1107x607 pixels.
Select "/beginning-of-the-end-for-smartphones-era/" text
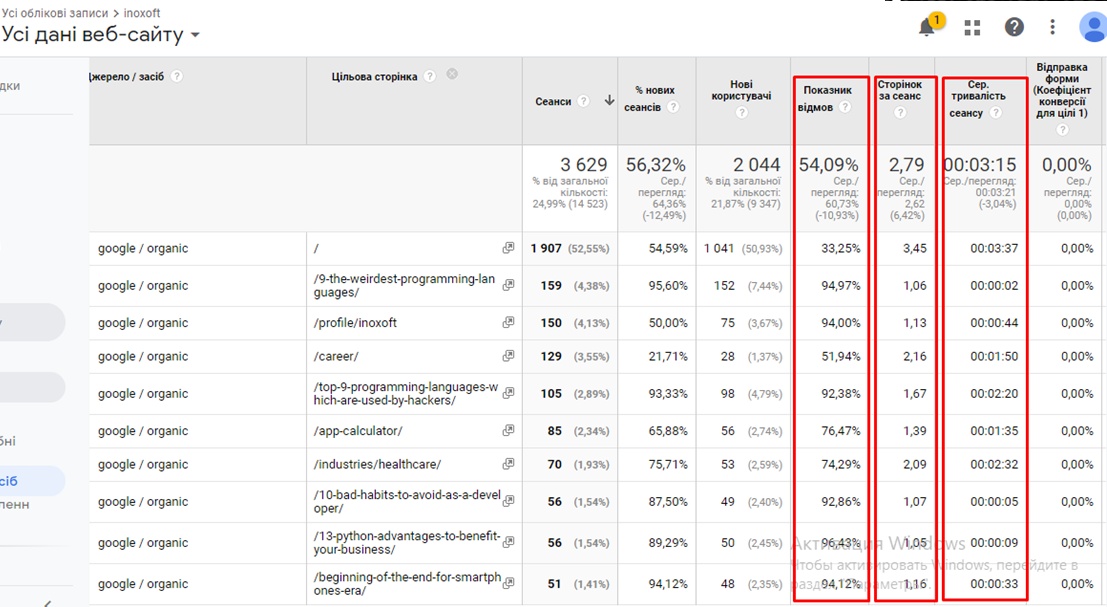tap(407, 584)
